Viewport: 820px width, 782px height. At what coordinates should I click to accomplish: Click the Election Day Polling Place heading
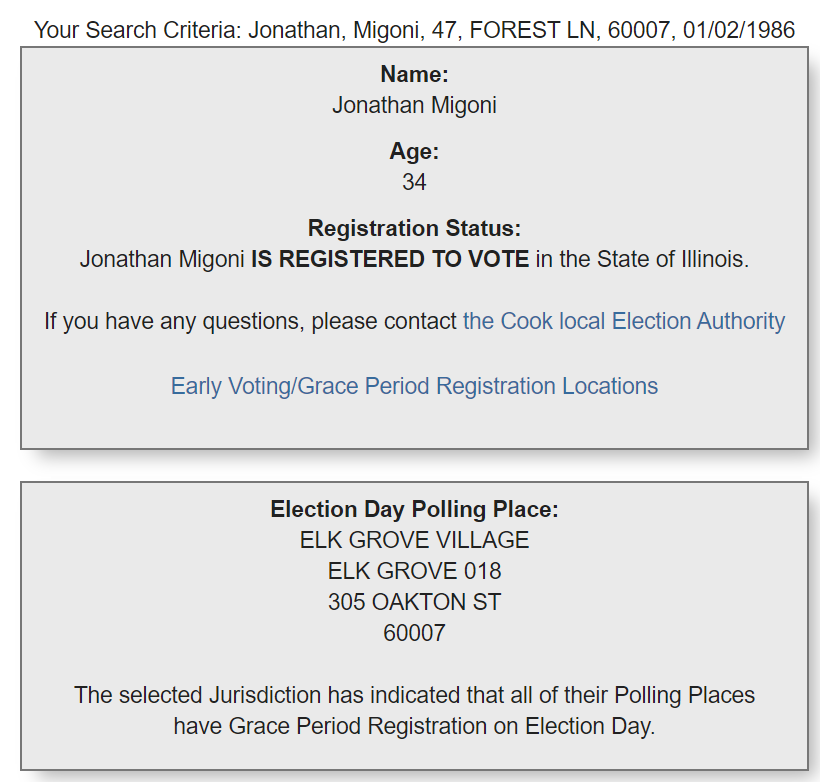[x=414, y=509]
